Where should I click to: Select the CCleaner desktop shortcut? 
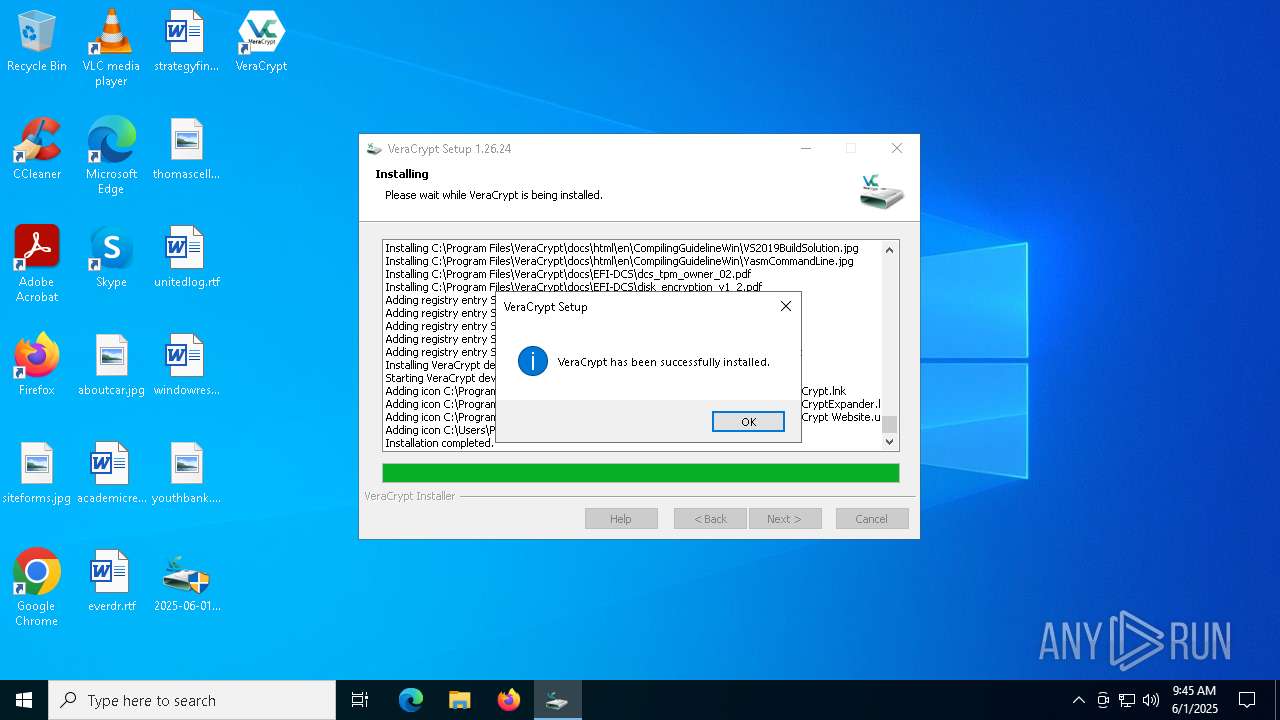[x=37, y=149]
